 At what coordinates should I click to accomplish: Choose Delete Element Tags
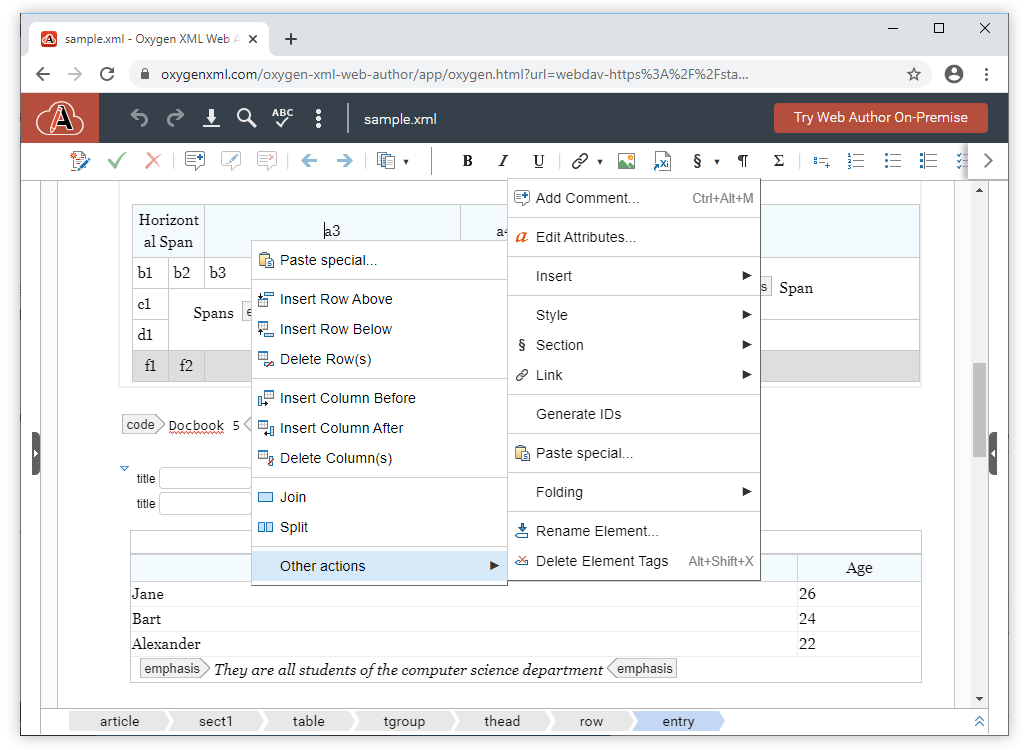click(634, 561)
